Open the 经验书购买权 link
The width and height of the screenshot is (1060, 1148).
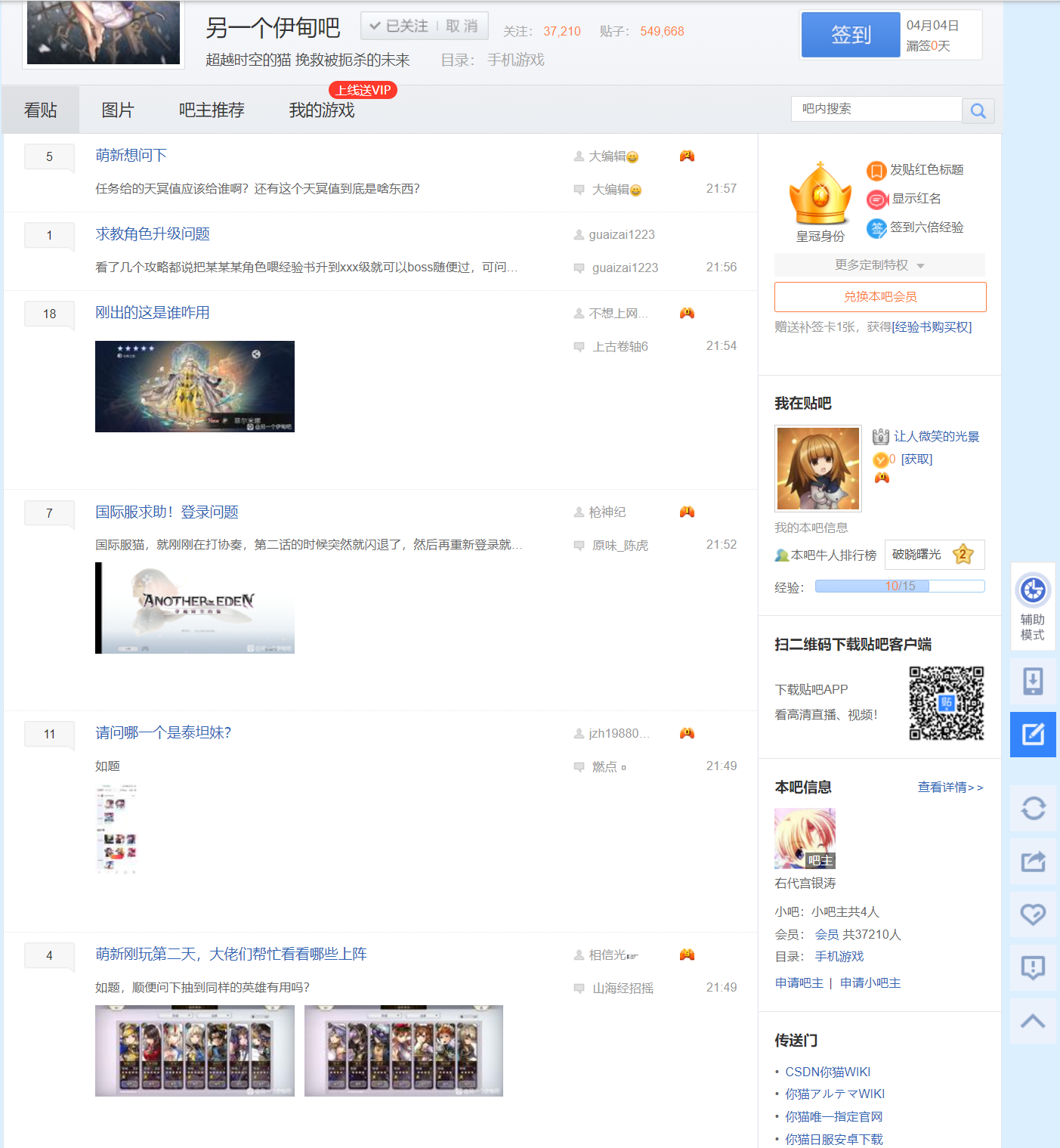point(932,327)
